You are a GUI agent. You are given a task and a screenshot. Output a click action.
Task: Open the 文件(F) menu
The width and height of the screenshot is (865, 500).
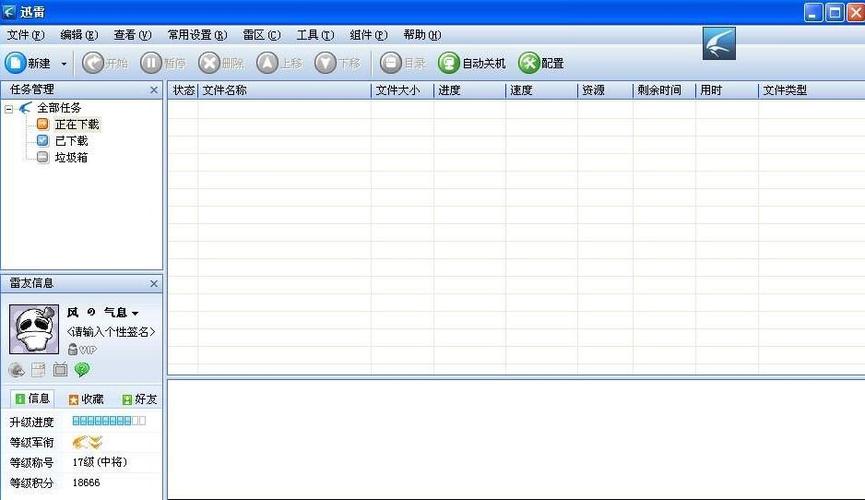[25, 35]
